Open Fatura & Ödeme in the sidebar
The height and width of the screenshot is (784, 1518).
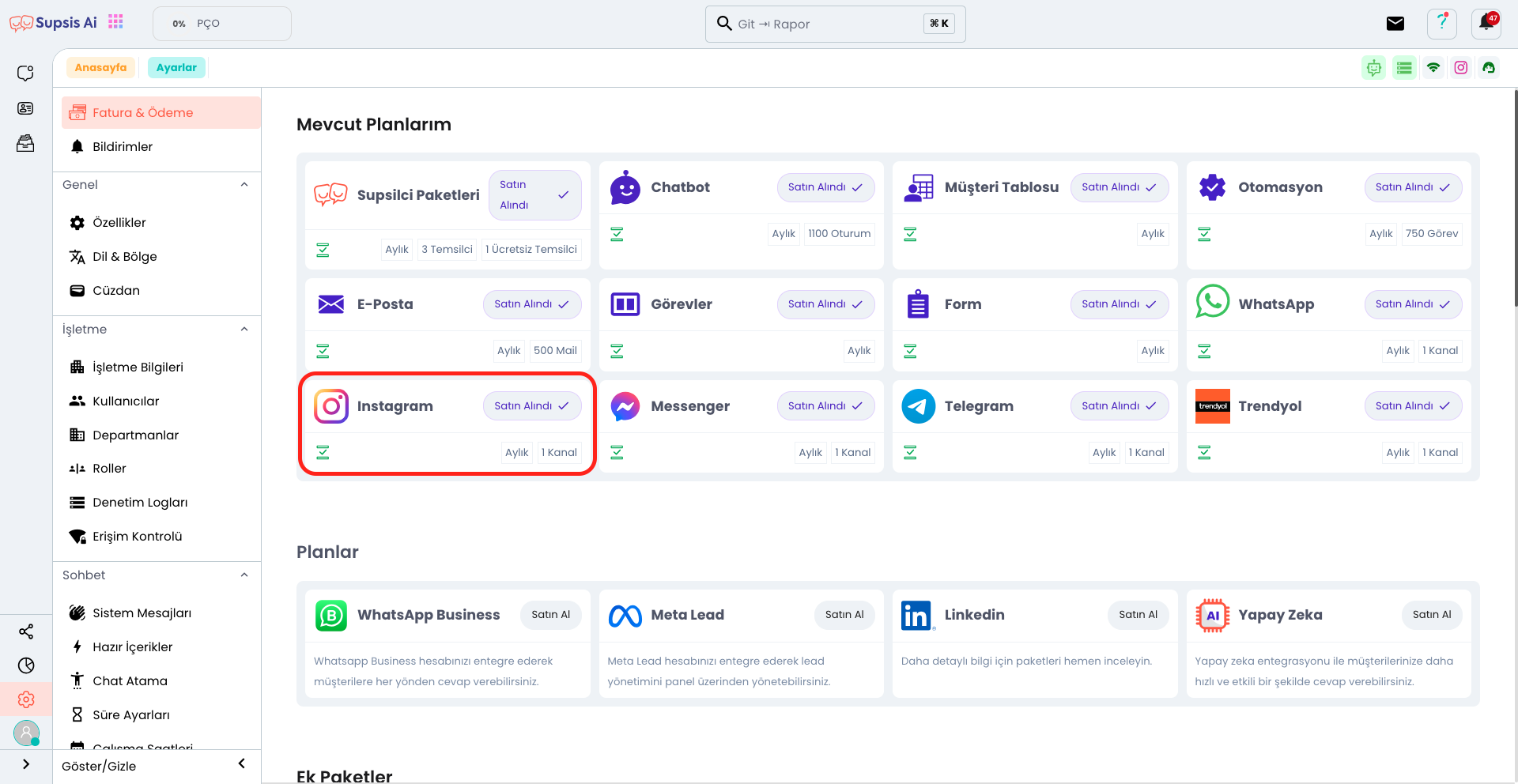coord(160,112)
